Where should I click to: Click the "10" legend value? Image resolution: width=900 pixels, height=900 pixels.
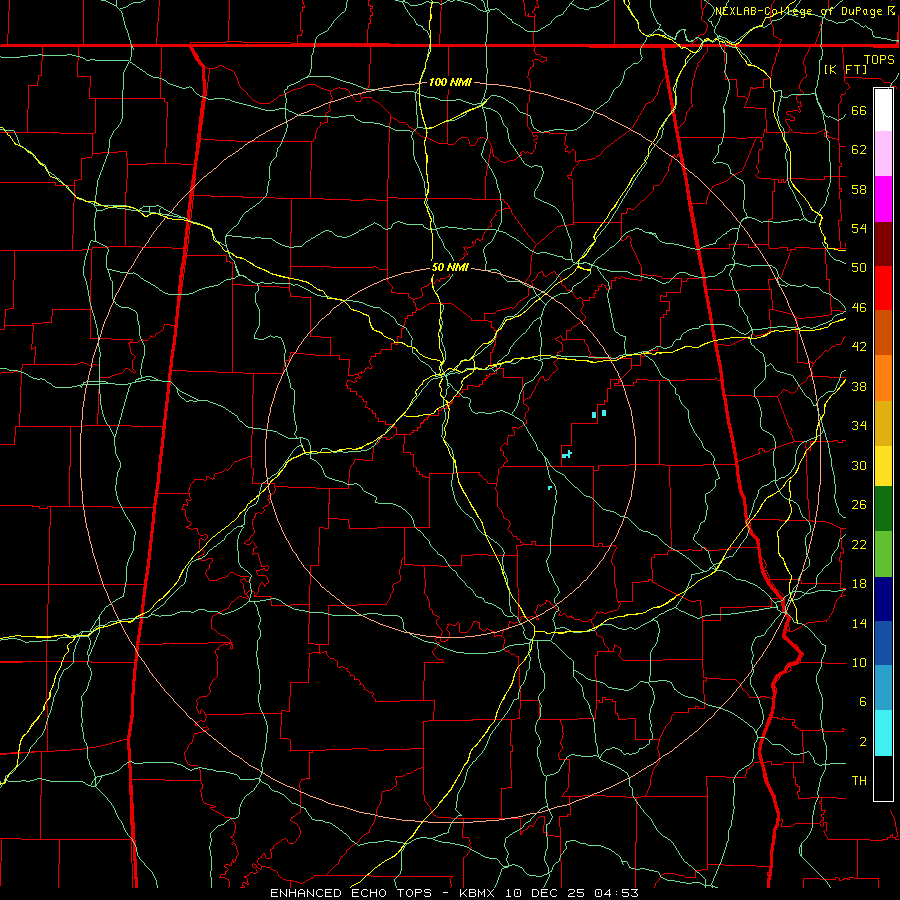859,662
